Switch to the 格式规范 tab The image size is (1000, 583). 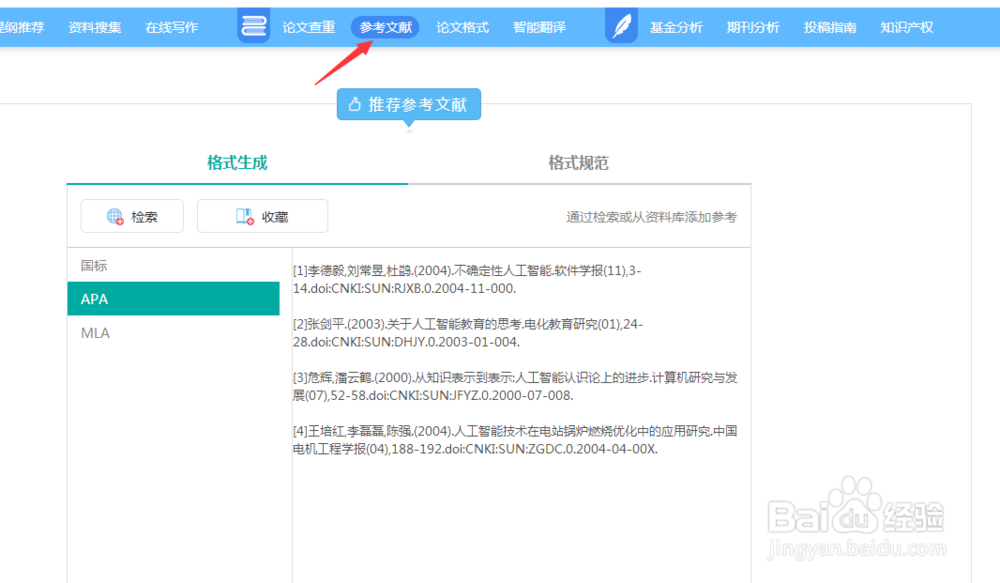[578, 163]
